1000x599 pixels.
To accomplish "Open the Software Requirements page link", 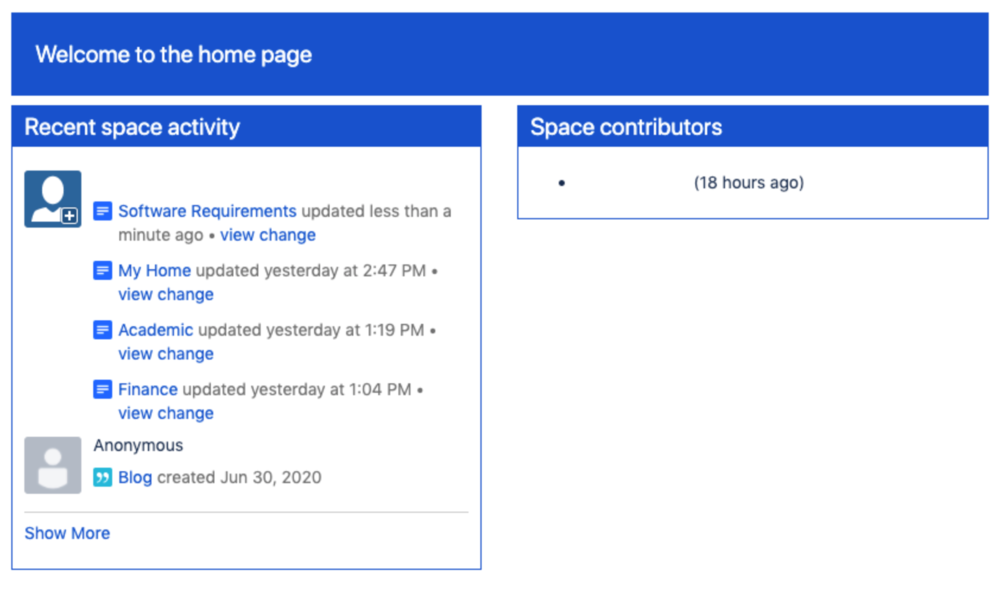I will [207, 211].
